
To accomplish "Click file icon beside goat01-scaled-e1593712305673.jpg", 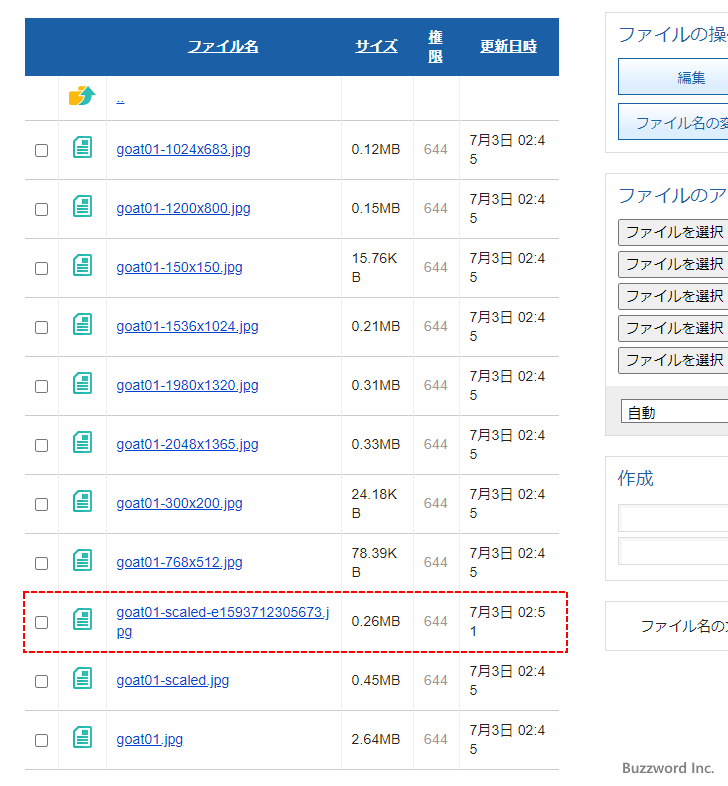I will [82, 621].
